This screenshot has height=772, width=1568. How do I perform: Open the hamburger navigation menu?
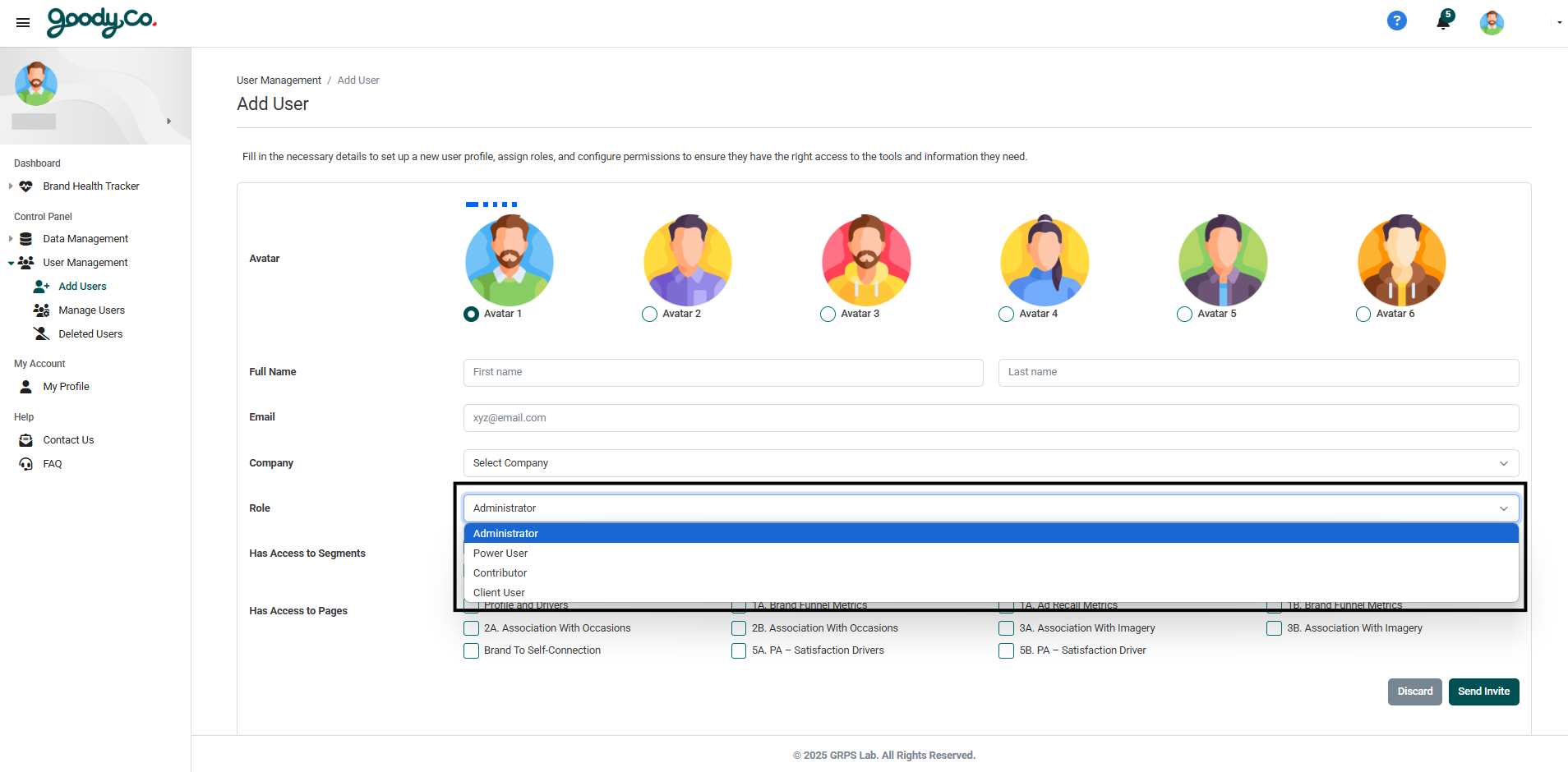click(x=22, y=22)
